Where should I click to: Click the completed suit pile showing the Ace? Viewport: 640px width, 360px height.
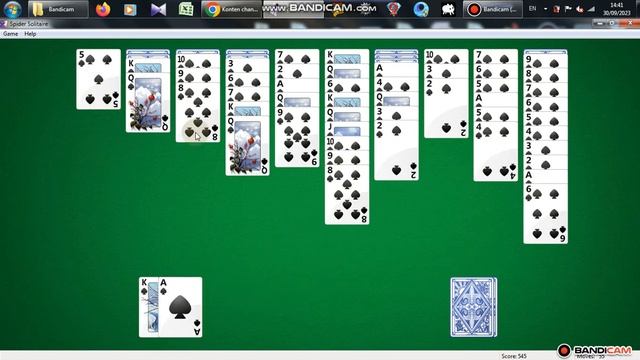(180, 307)
